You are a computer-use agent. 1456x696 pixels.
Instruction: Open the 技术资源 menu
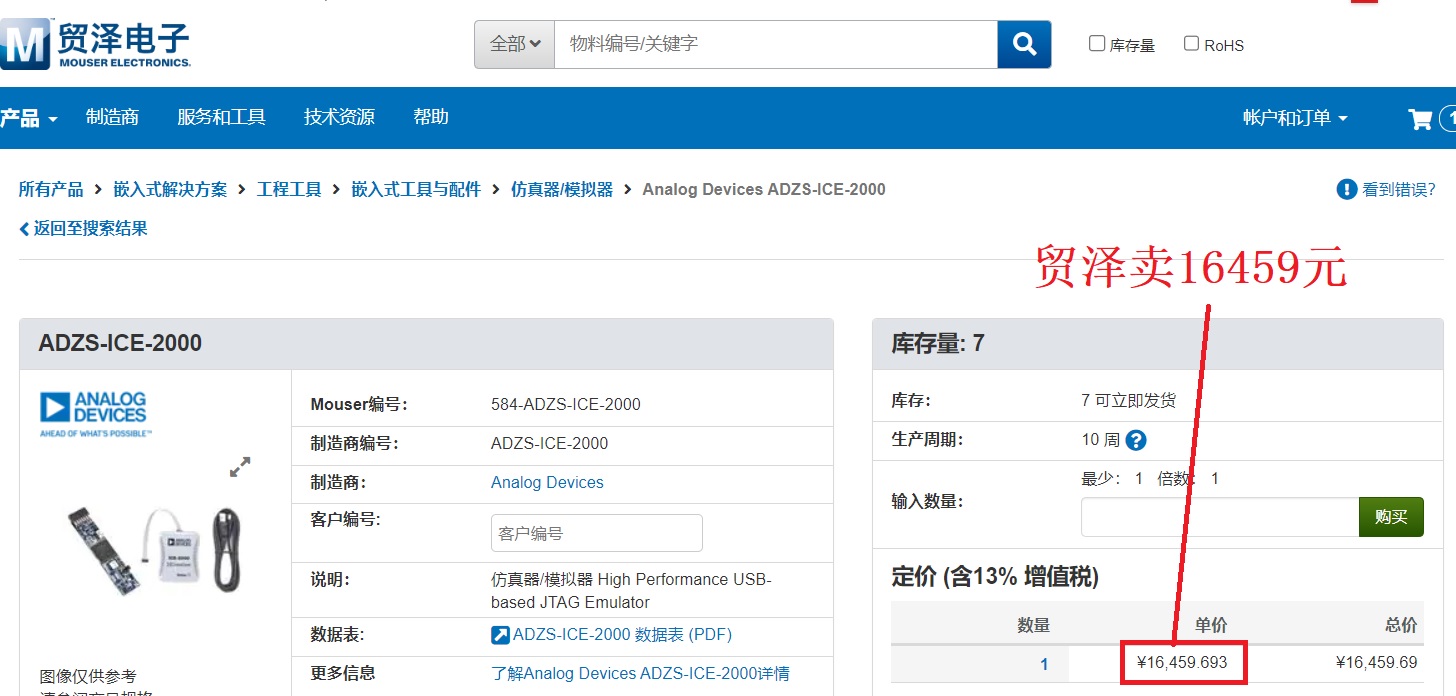pyautogui.click(x=339, y=117)
